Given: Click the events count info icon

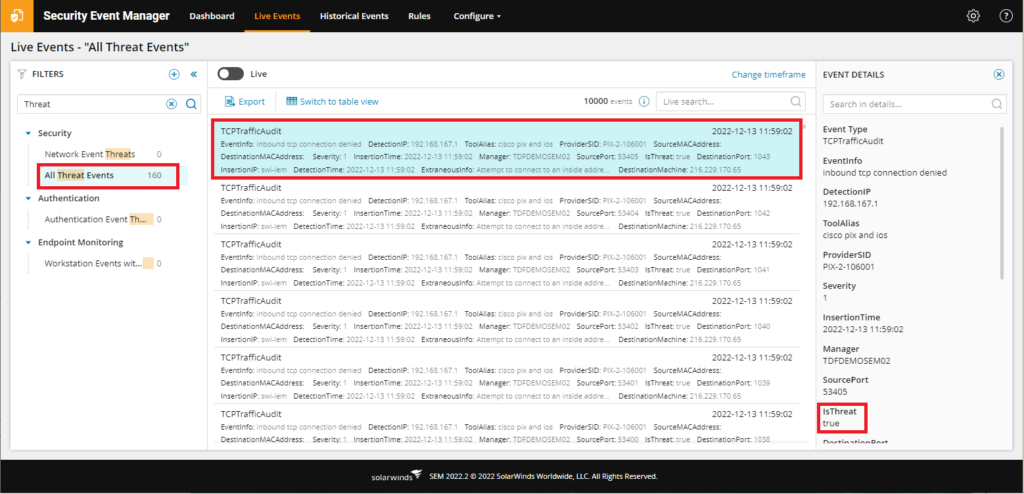Looking at the screenshot, I should click(x=644, y=101).
